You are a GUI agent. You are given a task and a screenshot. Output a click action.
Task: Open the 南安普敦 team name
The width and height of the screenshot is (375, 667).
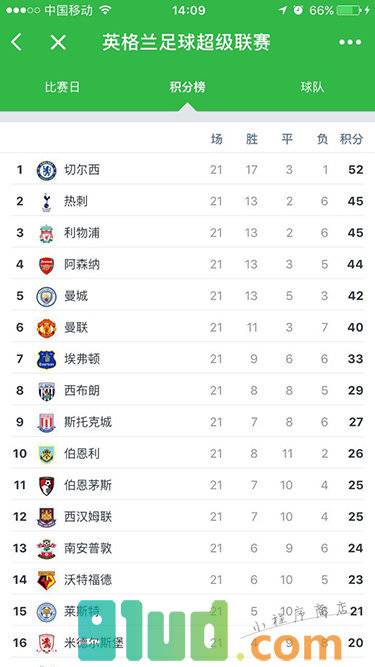88,548
